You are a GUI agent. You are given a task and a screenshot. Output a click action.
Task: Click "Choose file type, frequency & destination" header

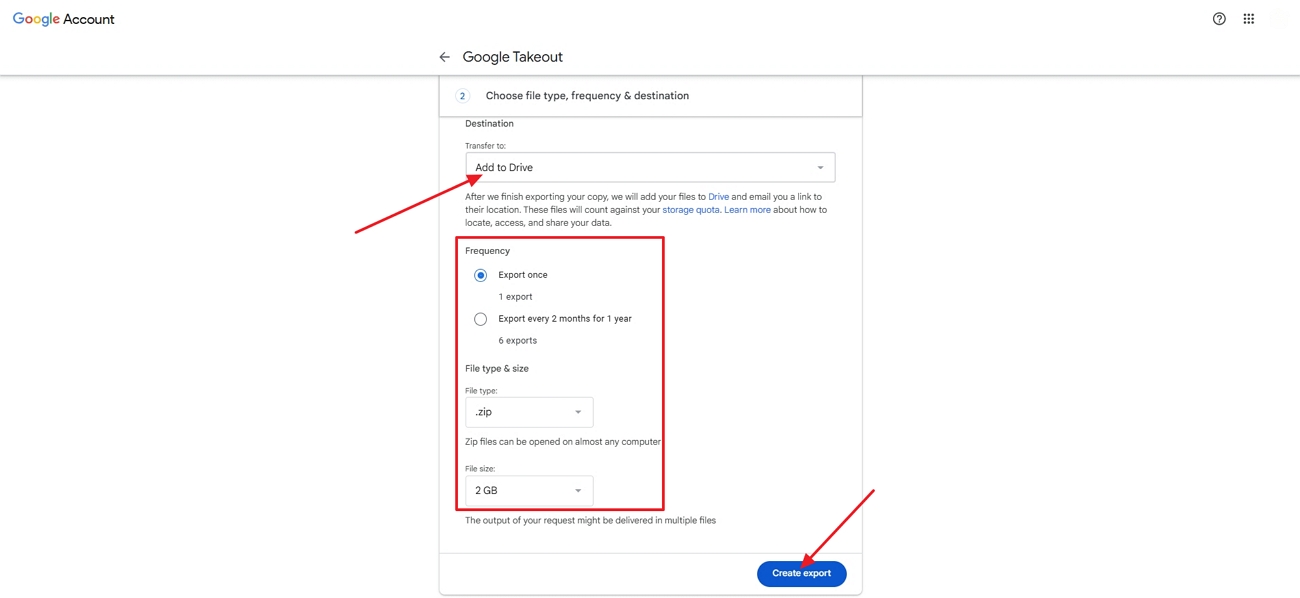(x=587, y=95)
